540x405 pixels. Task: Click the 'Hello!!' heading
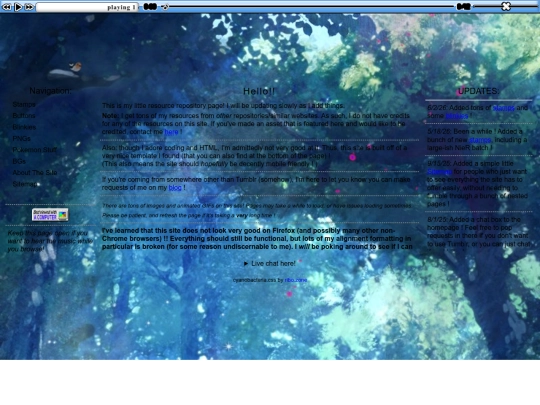point(259,92)
